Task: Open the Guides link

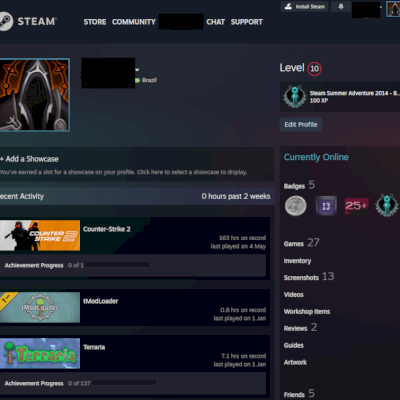Action: (293, 345)
